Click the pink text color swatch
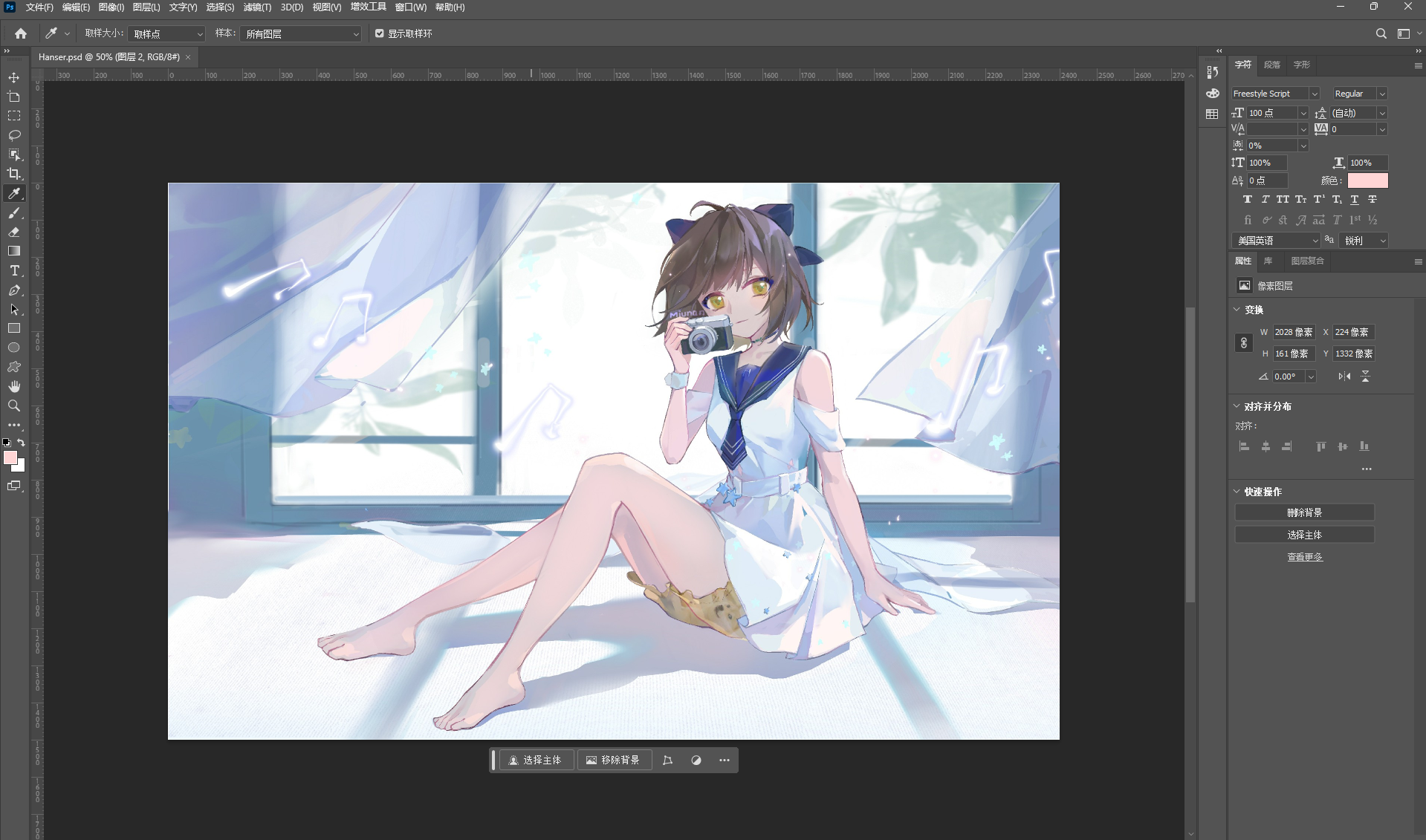Viewport: 1426px width, 840px height. click(1367, 180)
